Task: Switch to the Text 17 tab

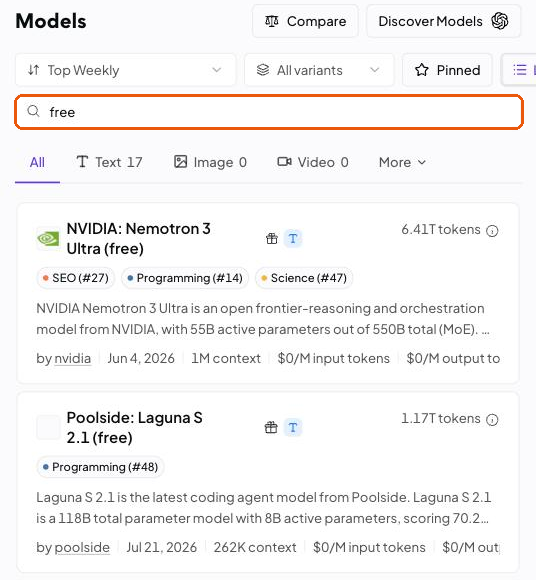Action: pyautogui.click(x=109, y=162)
